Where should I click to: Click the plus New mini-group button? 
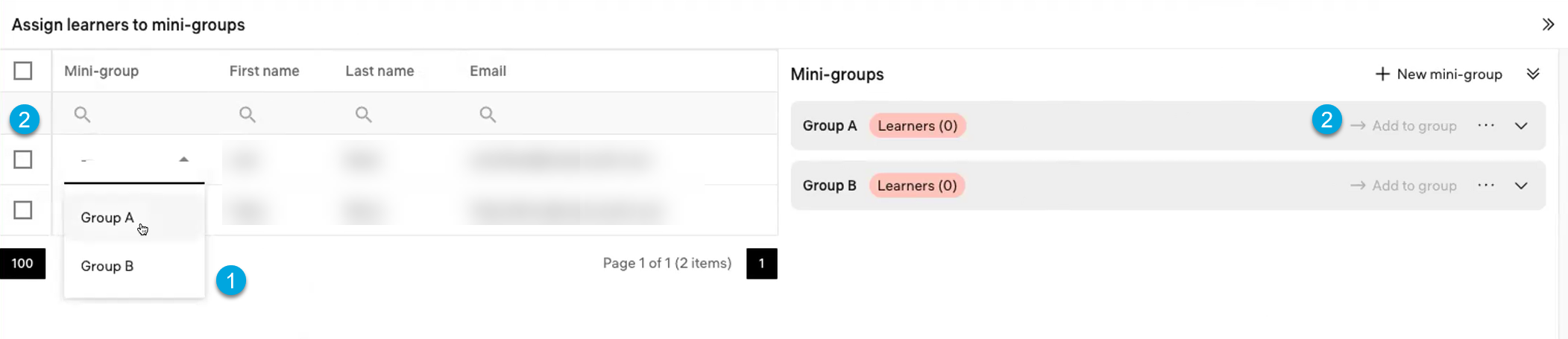click(1438, 75)
